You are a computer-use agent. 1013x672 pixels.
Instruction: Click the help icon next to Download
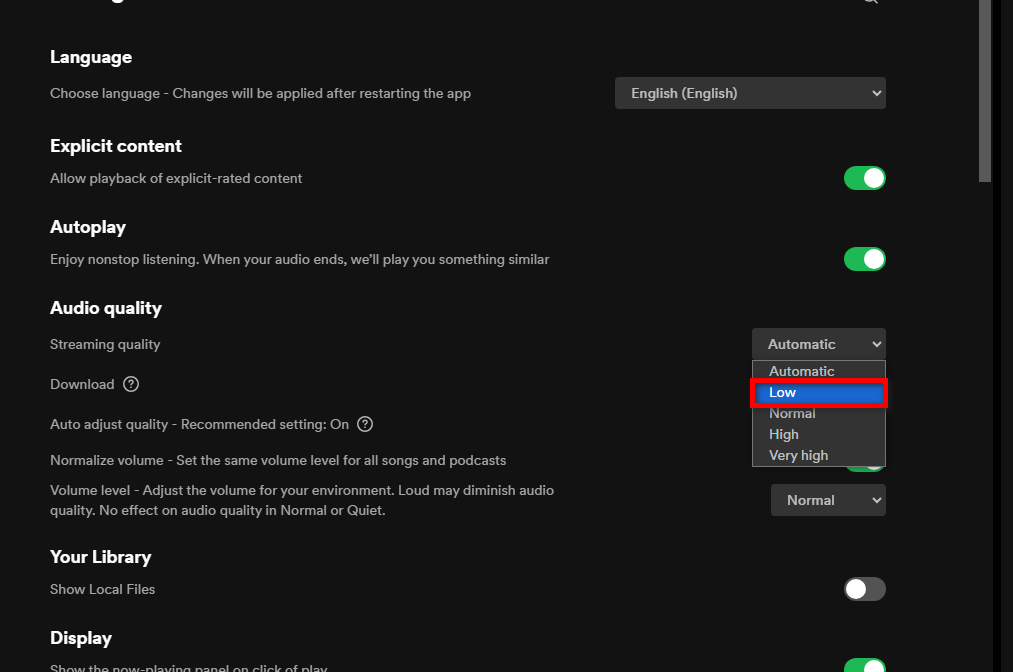pos(131,384)
